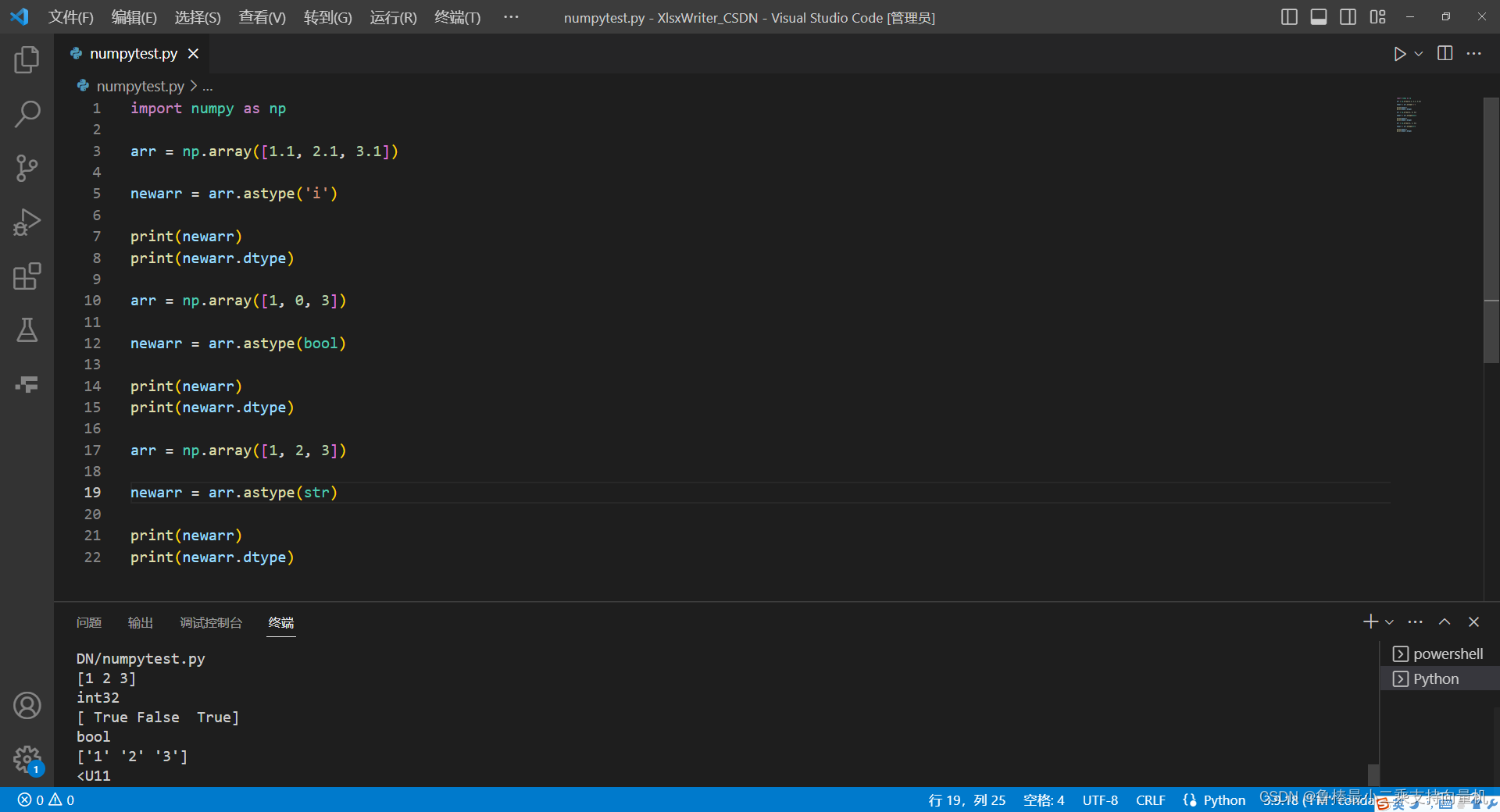Show more menu items ellipsis

511,17
